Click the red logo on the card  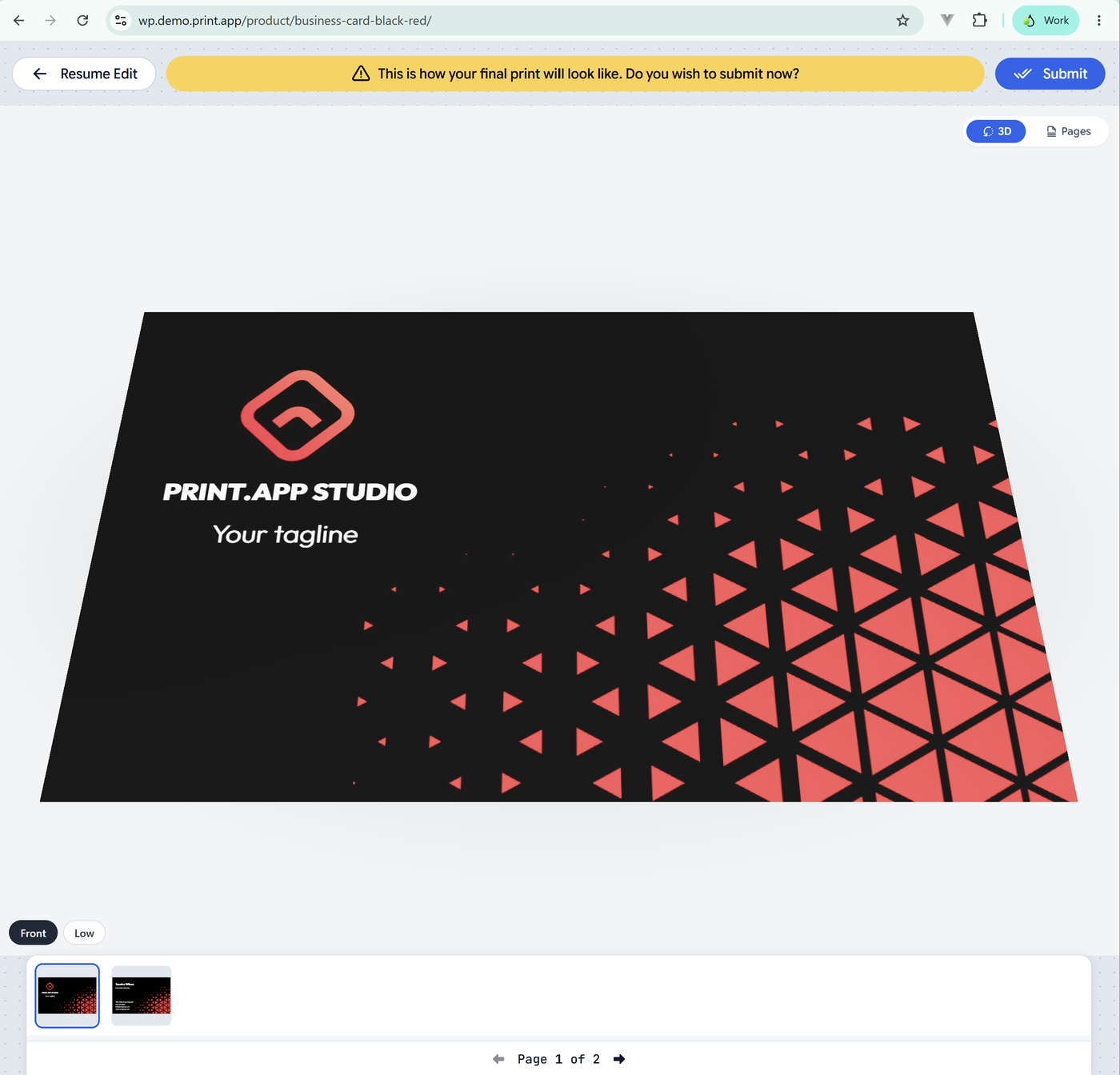coord(298,415)
